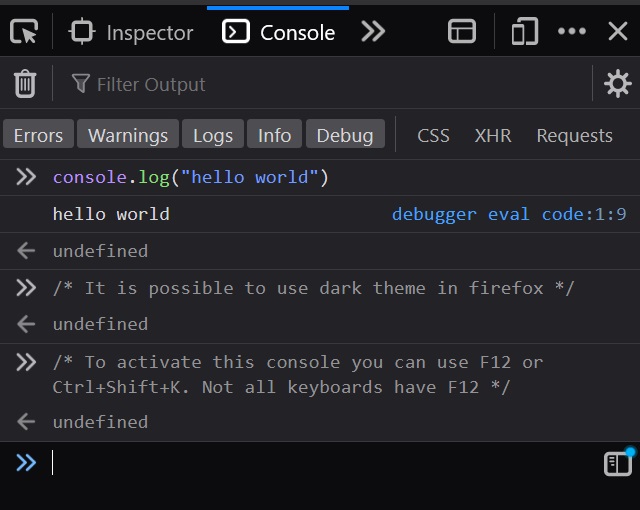This screenshot has height=510, width=640.
Task: Enable Responsive Design Mode icon
Action: 524,31
